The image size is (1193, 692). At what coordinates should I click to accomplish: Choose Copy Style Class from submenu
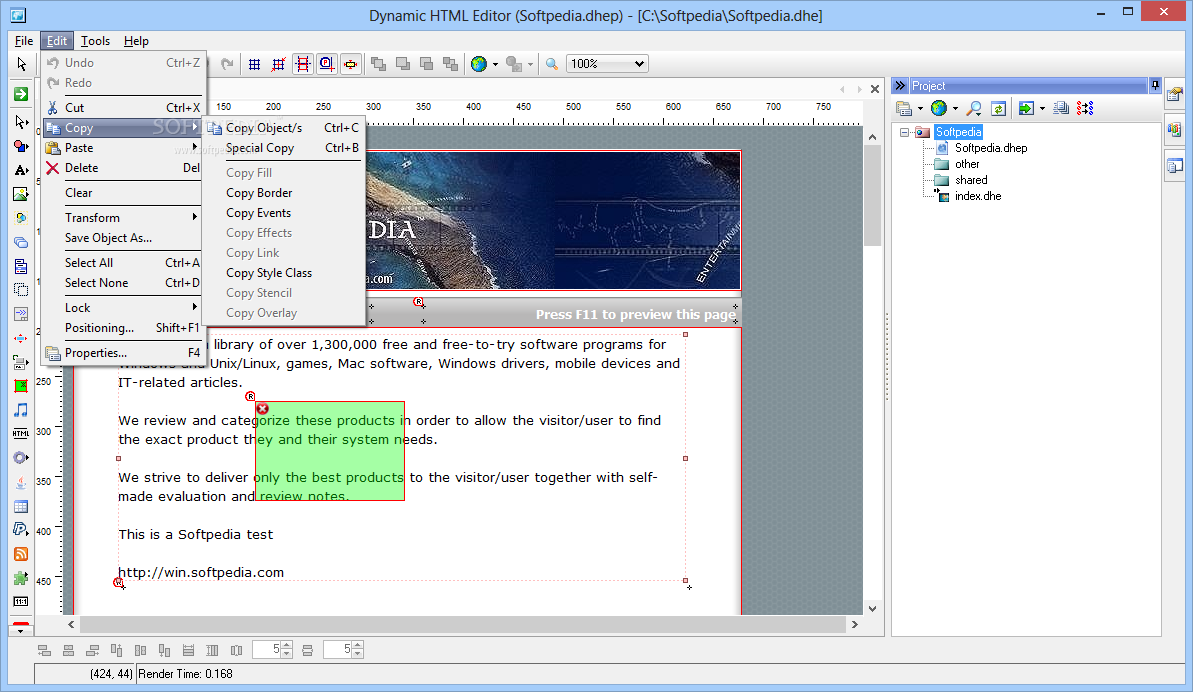click(x=284, y=273)
